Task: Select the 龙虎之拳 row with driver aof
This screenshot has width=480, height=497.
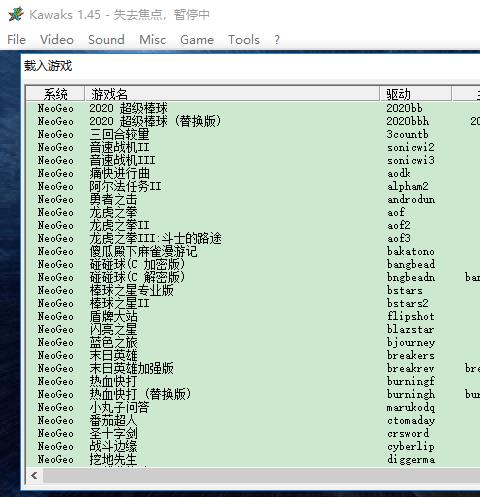Action: click(x=253, y=212)
